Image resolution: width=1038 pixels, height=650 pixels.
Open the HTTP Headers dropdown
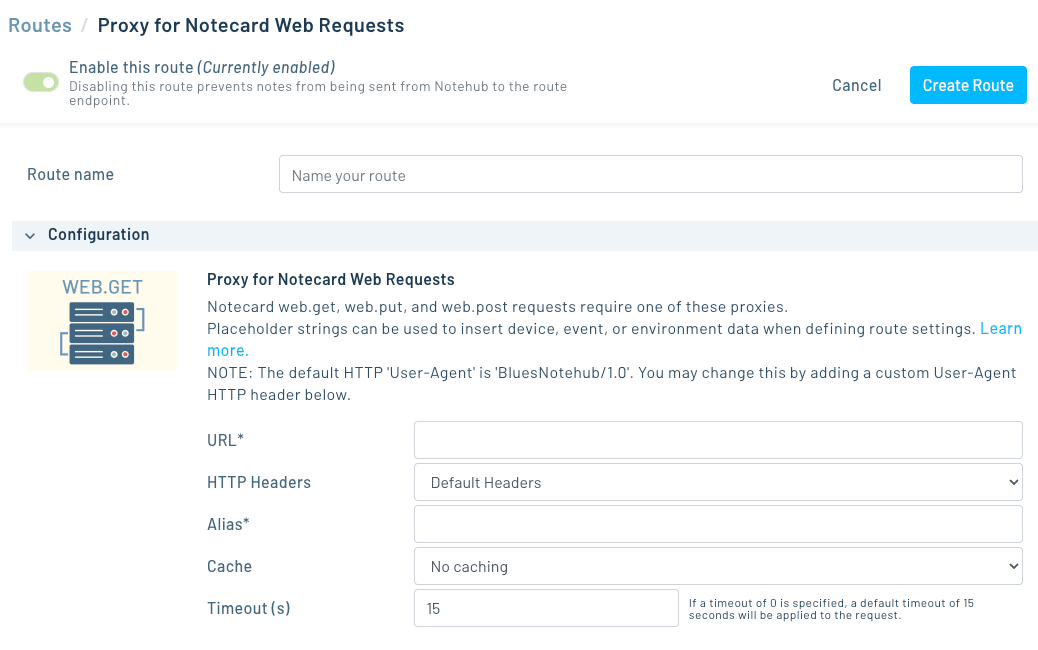click(x=717, y=482)
